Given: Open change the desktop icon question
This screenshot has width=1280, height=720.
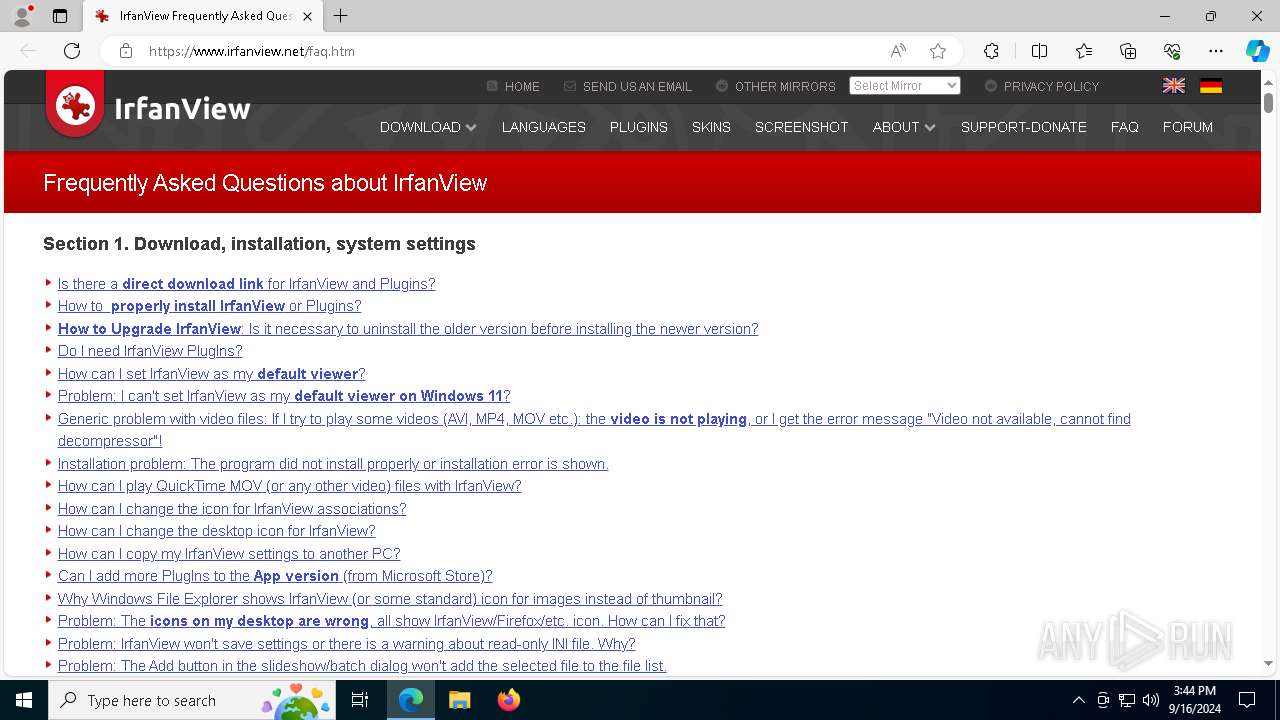Looking at the screenshot, I should (216, 531).
